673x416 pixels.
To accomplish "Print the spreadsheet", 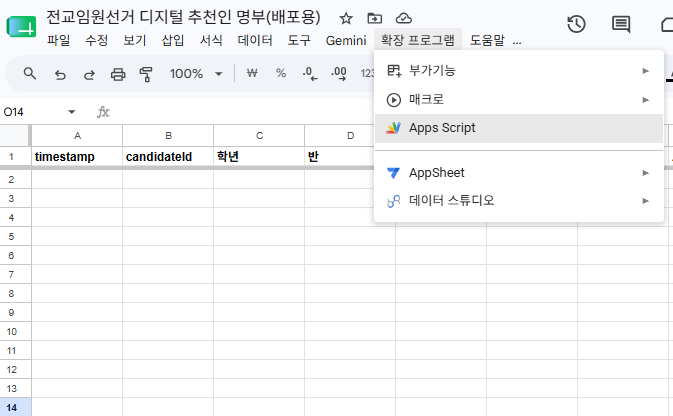I will tap(118, 74).
